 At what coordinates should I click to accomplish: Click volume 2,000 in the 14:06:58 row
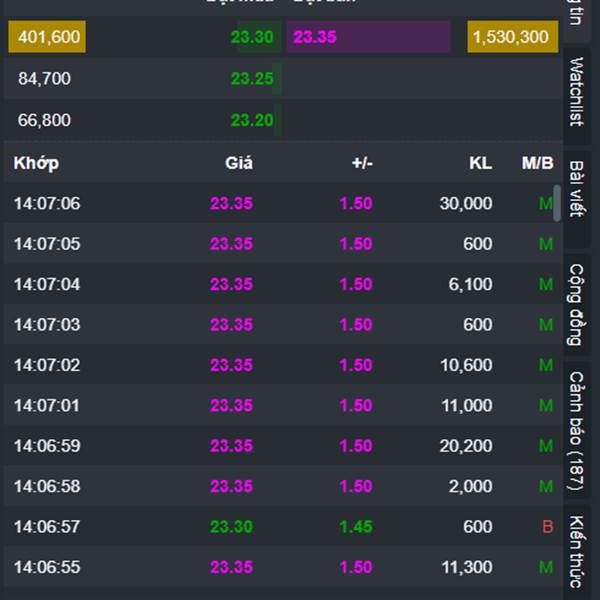point(471,486)
